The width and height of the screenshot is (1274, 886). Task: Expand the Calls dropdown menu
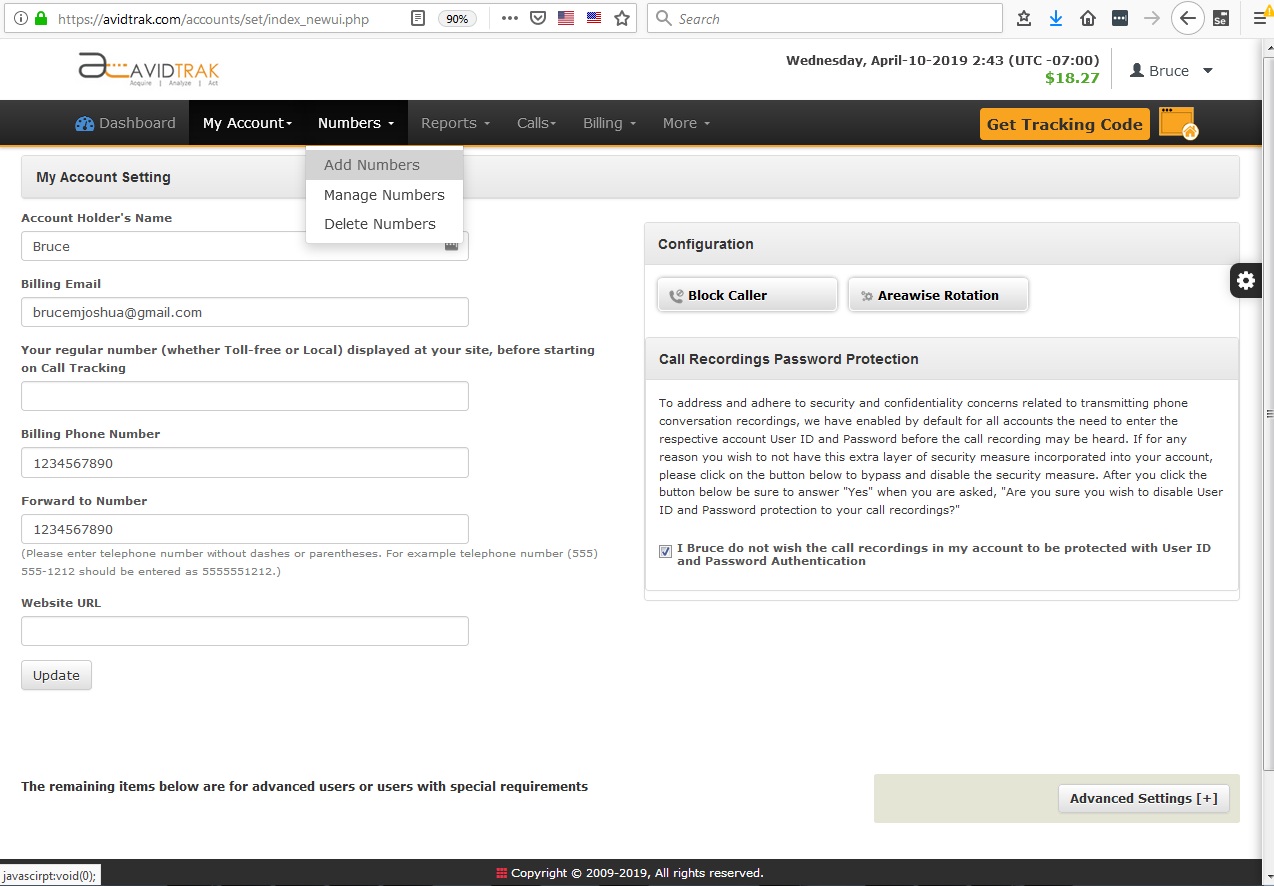[536, 123]
